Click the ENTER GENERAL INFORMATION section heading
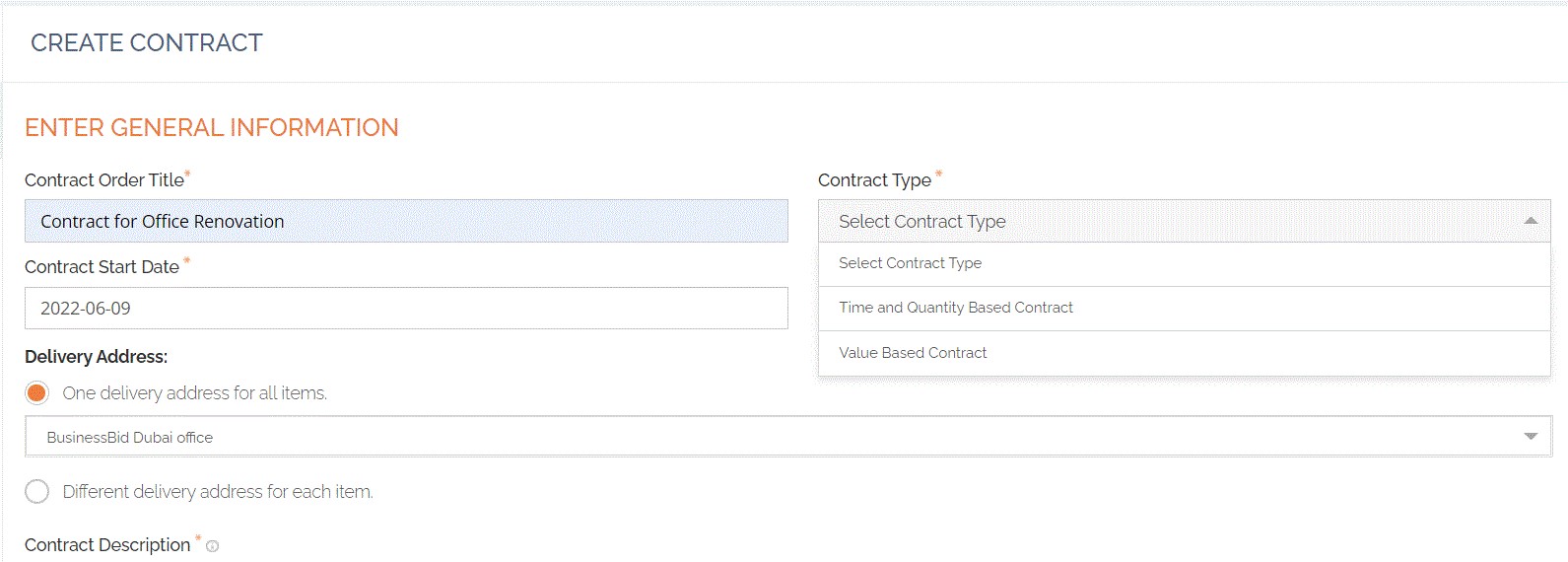This screenshot has height=562, width=1568. click(211, 127)
